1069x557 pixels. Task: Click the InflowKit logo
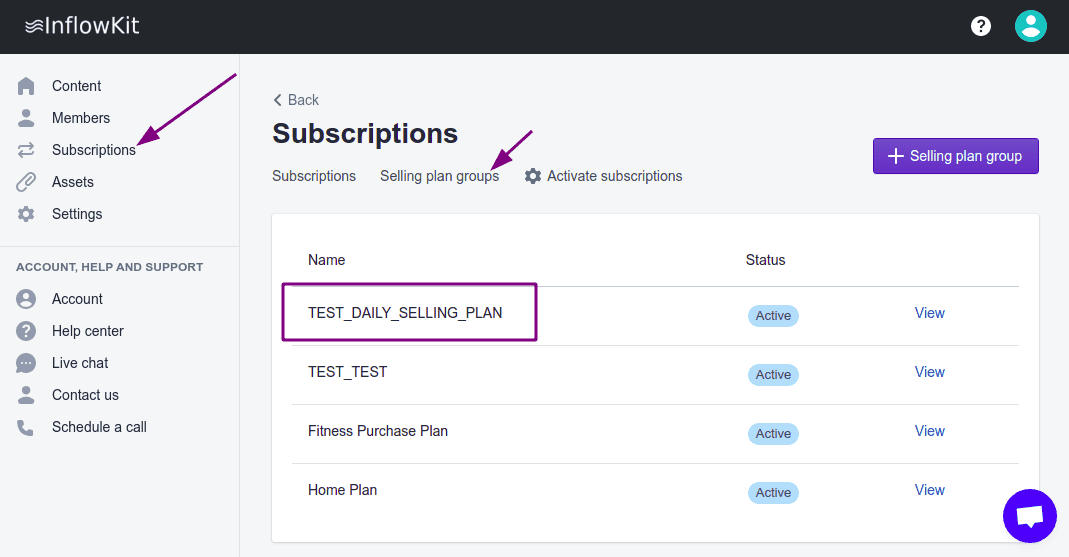click(82, 26)
